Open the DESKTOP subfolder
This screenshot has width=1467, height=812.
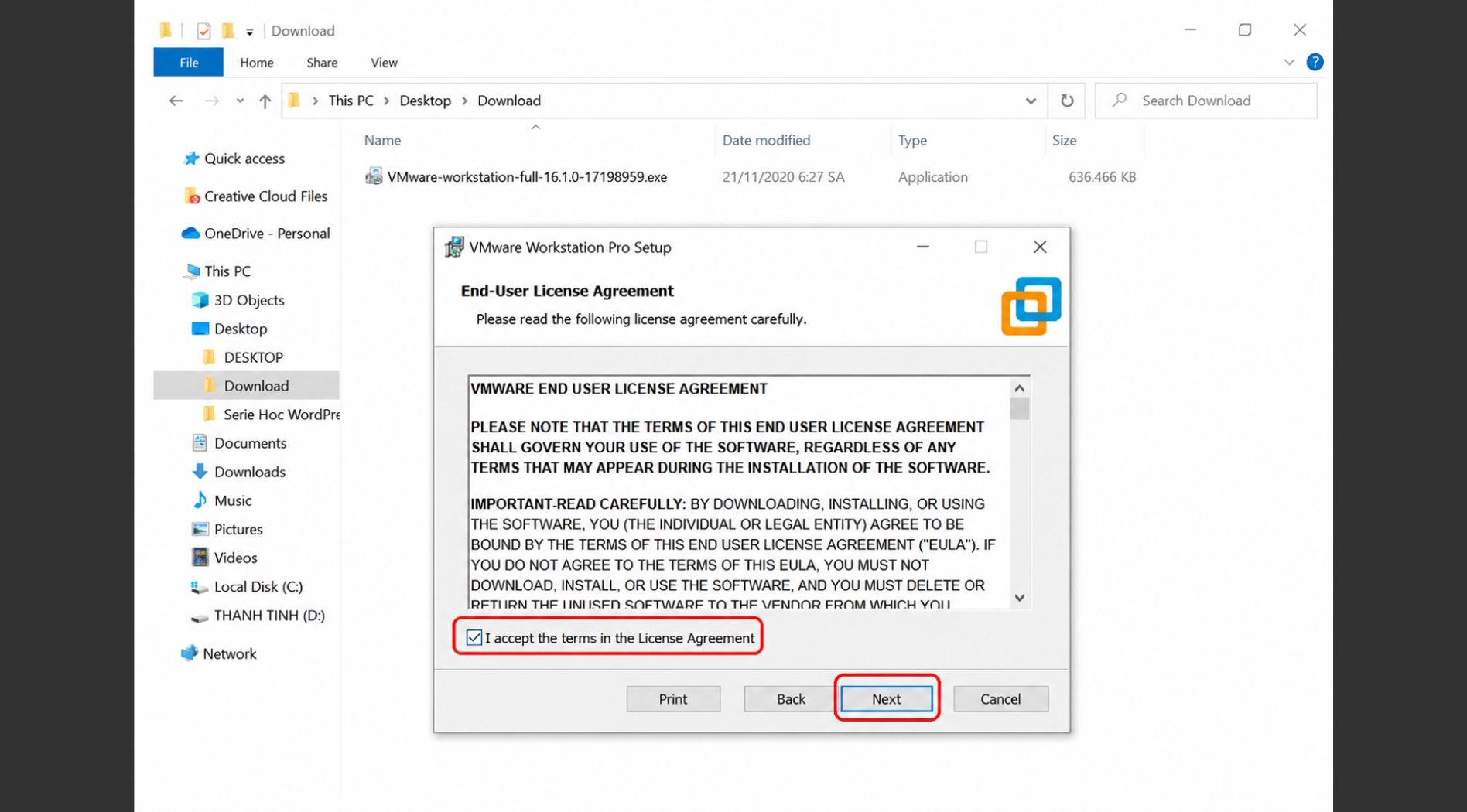click(x=253, y=357)
